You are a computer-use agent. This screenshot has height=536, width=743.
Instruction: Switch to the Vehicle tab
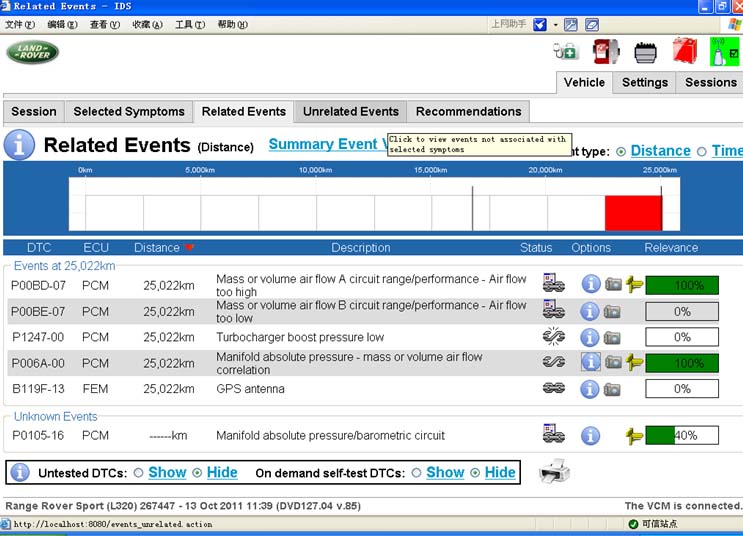(x=584, y=82)
